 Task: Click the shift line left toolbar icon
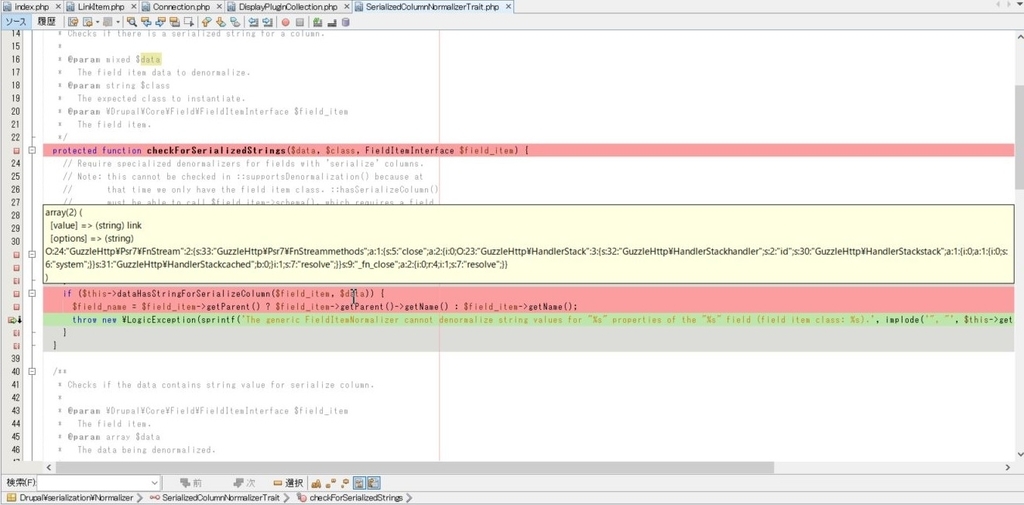252,22
